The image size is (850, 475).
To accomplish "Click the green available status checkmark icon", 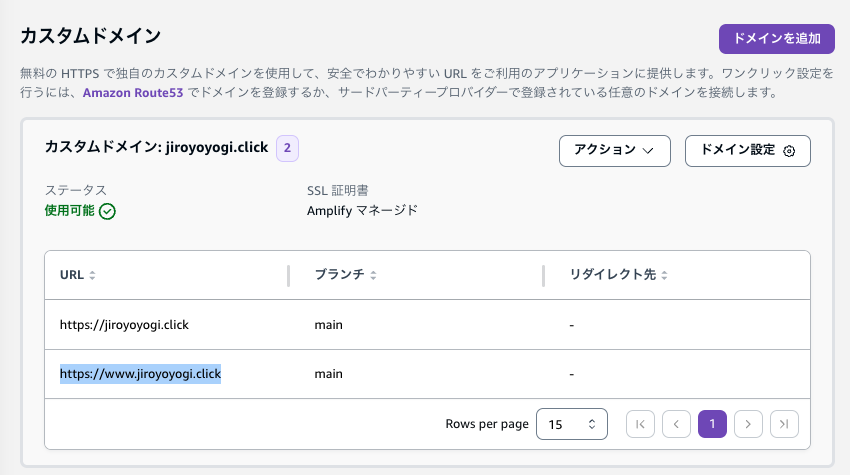I will click(x=108, y=211).
